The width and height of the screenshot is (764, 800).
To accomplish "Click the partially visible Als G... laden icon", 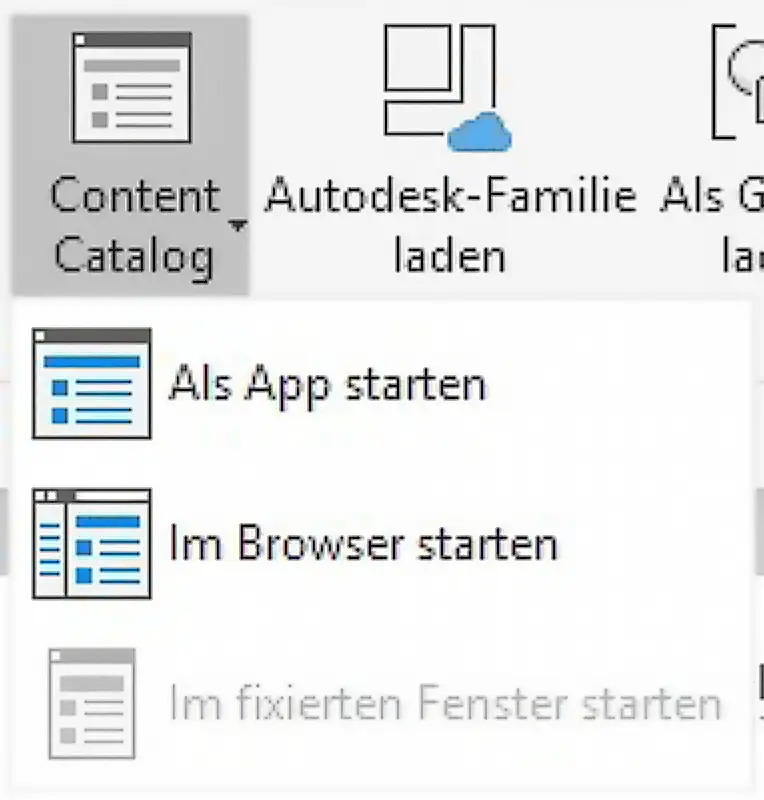I will (x=737, y=82).
